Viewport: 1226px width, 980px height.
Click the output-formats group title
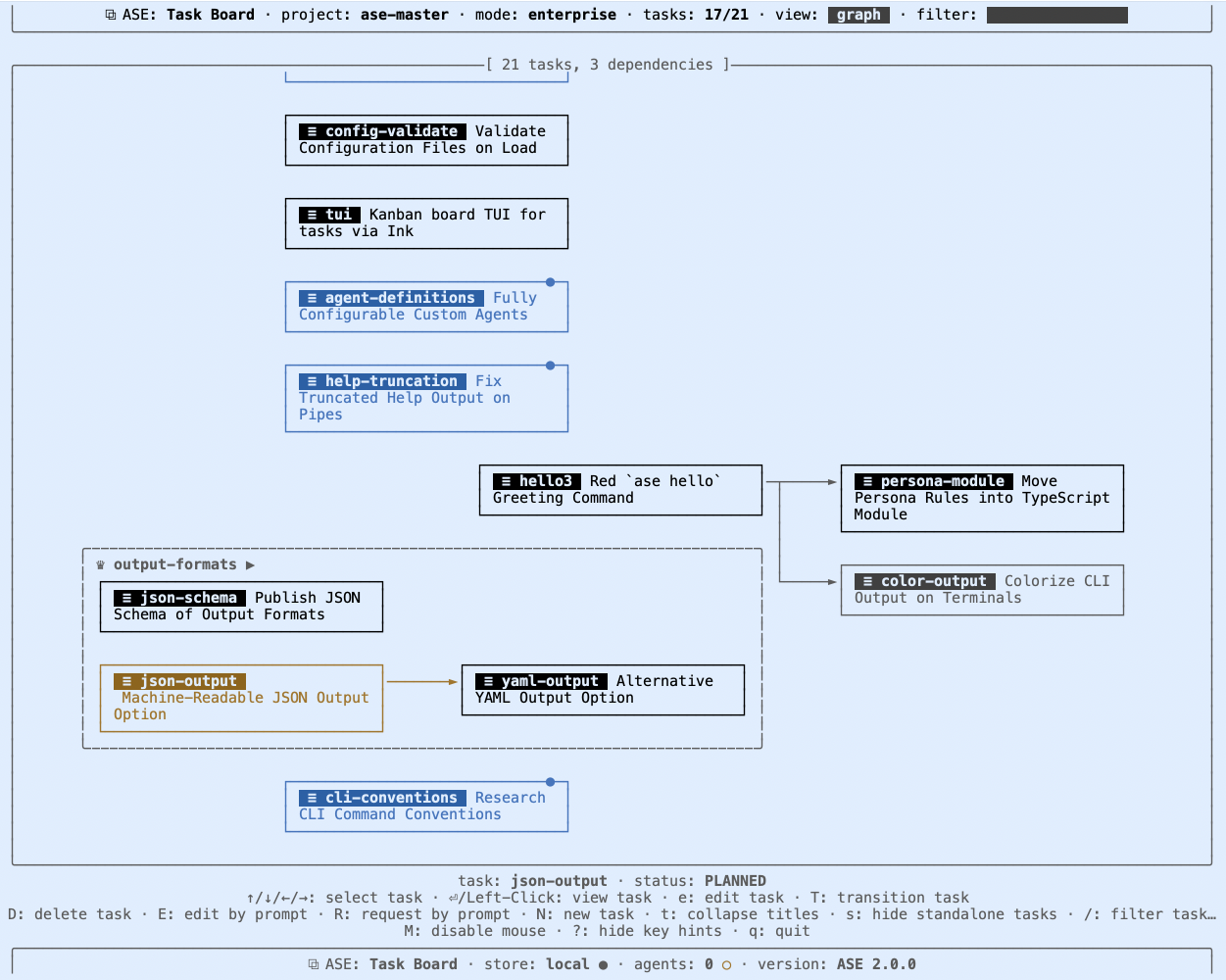coord(175,564)
